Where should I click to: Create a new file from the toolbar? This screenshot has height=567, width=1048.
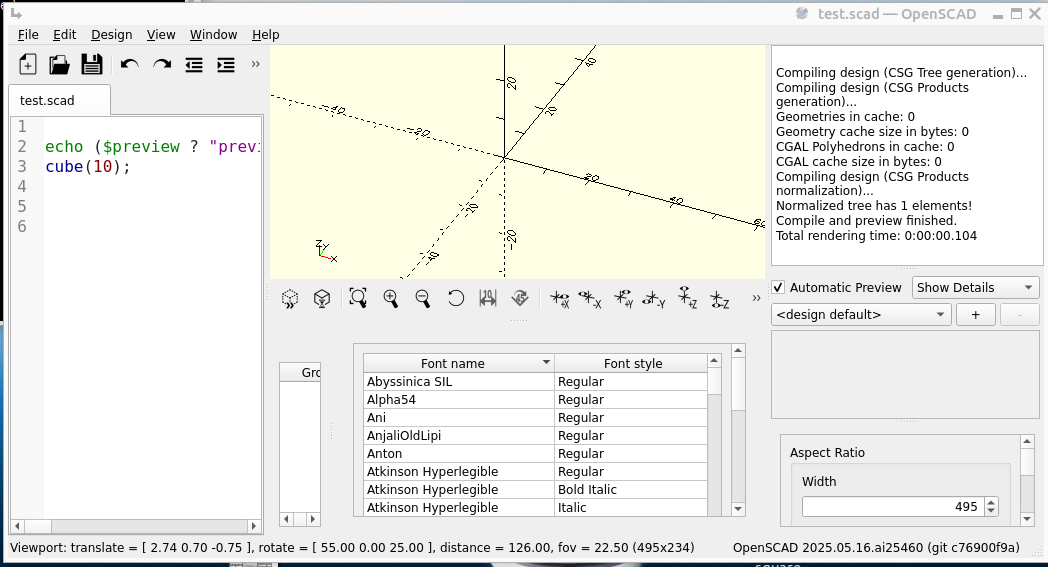(28, 65)
